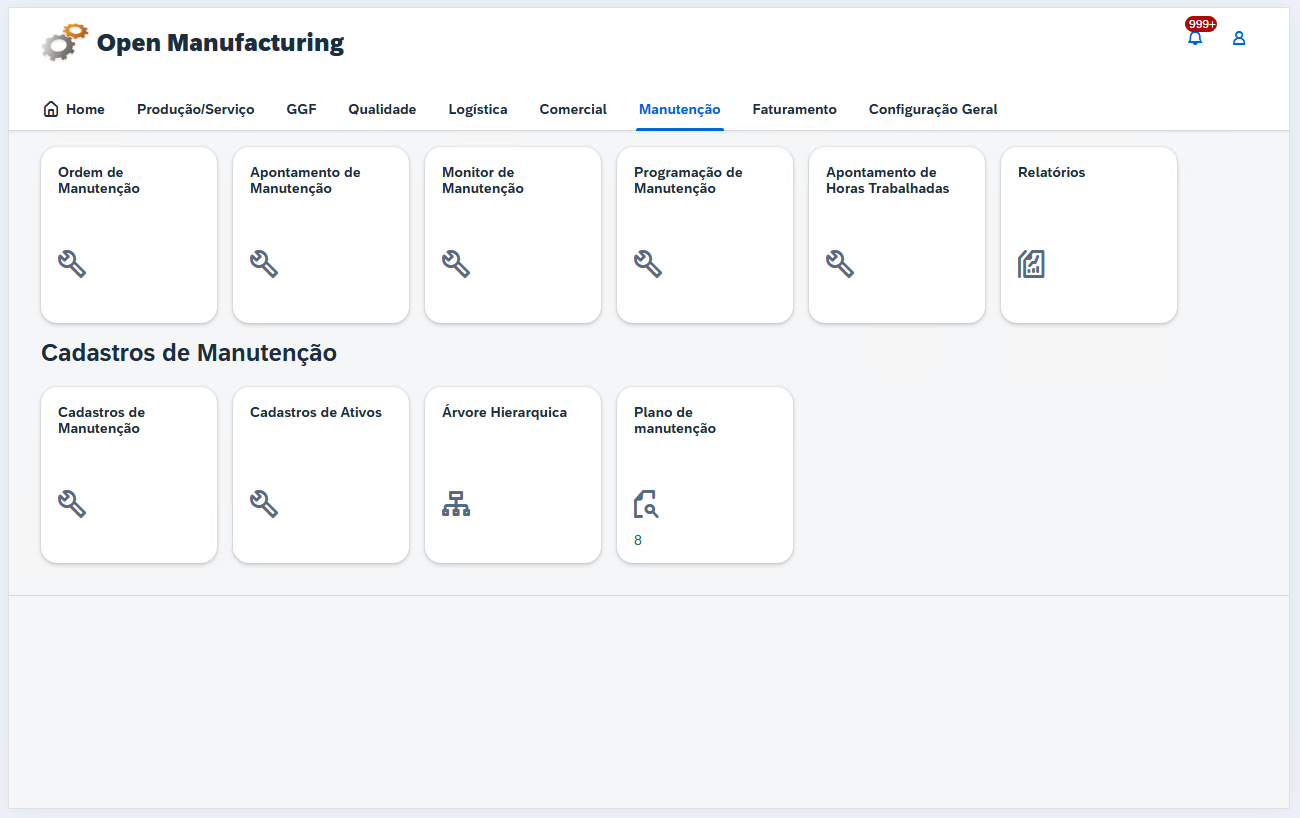This screenshot has width=1300, height=818.
Task: Open Apontamento de Horas Trabalhadas tile
Action: [x=897, y=235]
